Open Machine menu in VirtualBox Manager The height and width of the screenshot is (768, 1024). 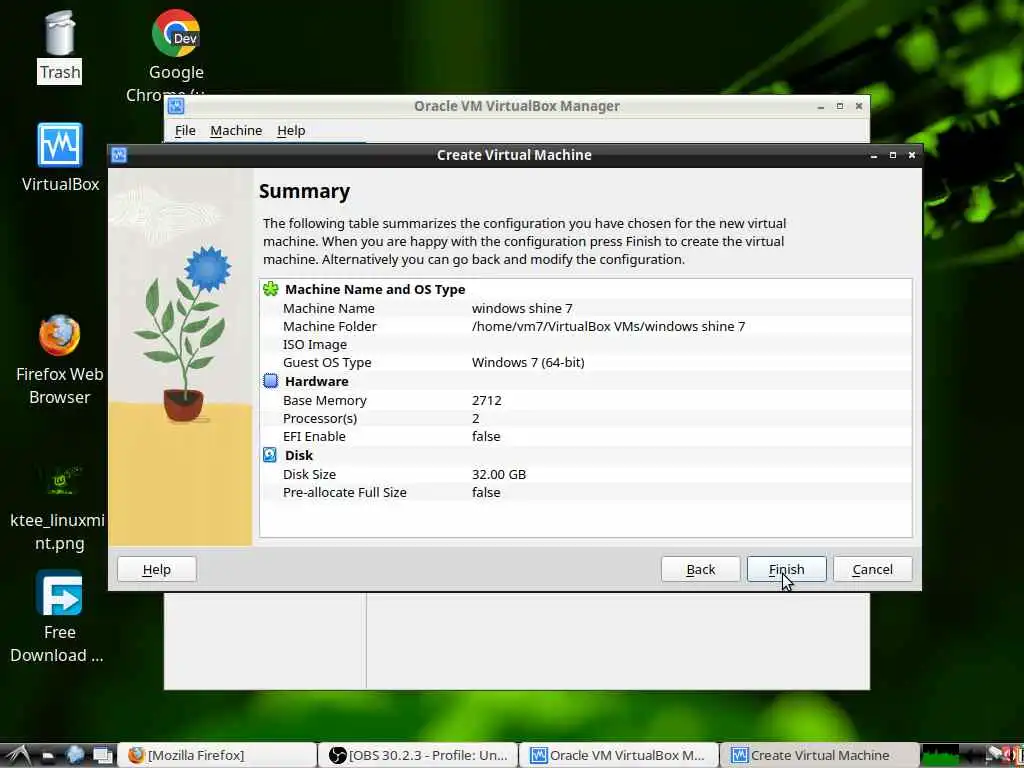tap(236, 131)
